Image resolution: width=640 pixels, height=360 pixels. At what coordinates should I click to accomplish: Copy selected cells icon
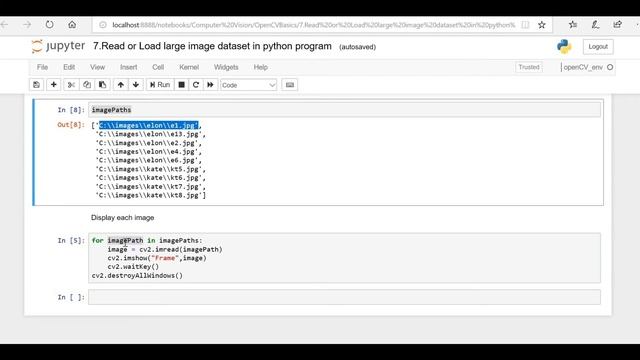[x=87, y=85]
